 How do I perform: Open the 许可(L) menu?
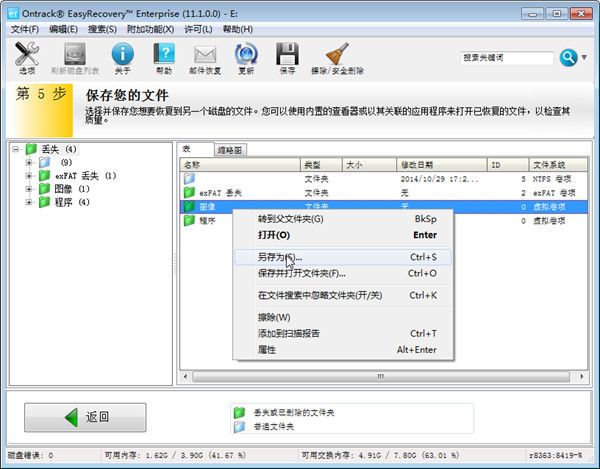[198, 29]
